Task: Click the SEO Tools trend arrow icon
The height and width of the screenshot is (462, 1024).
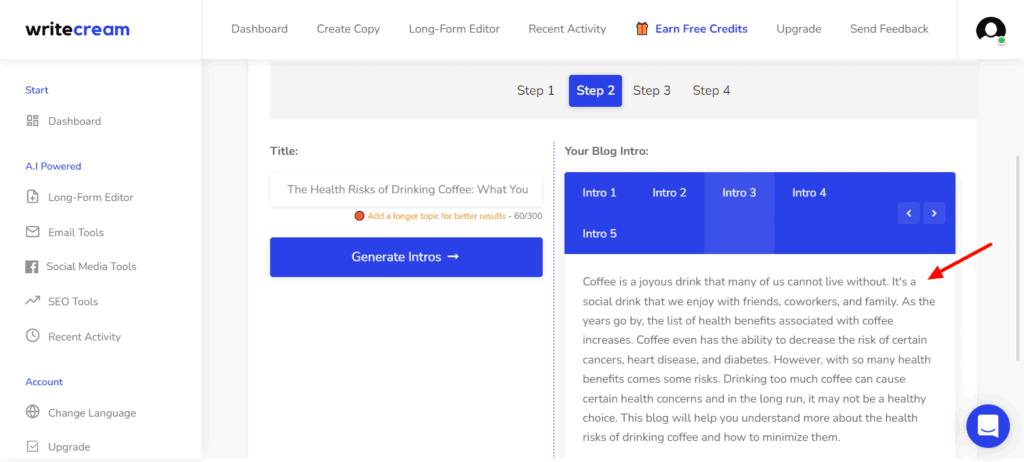Action: click(x=32, y=301)
